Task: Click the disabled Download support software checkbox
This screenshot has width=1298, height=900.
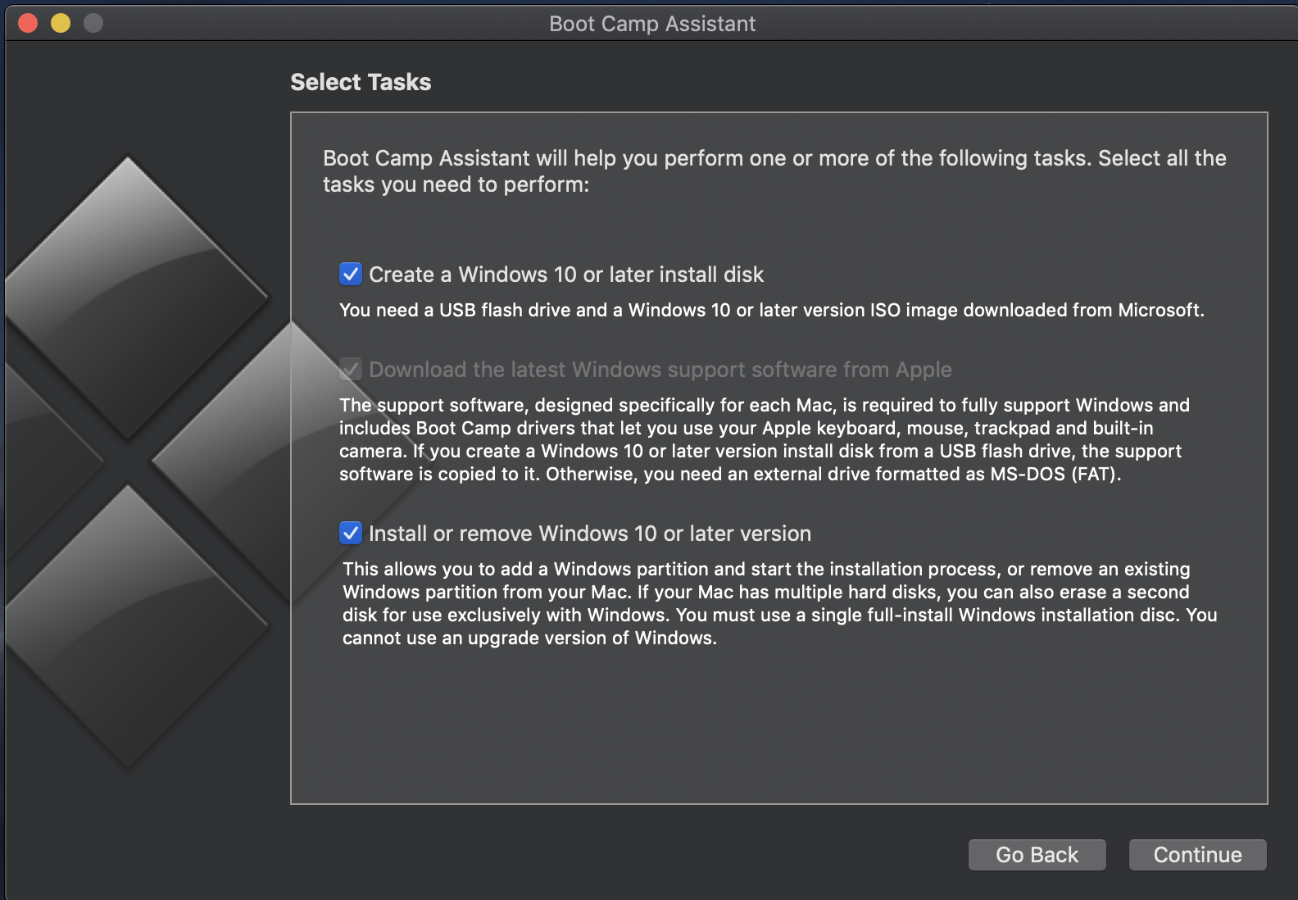Action: point(350,369)
